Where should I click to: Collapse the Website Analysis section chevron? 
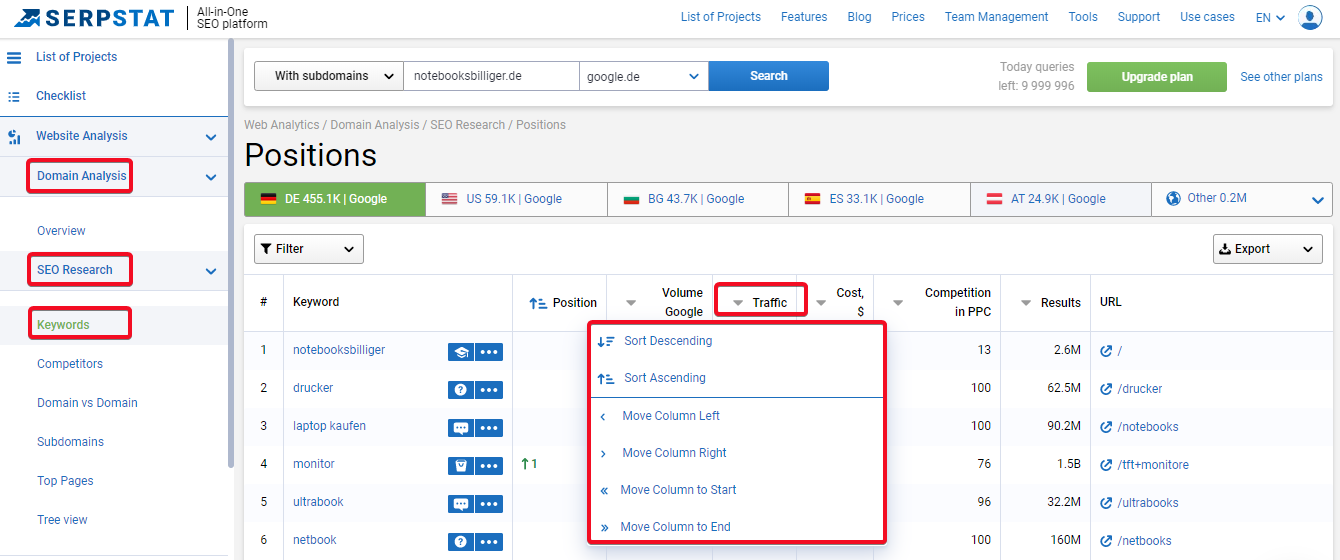pyautogui.click(x=211, y=137)
